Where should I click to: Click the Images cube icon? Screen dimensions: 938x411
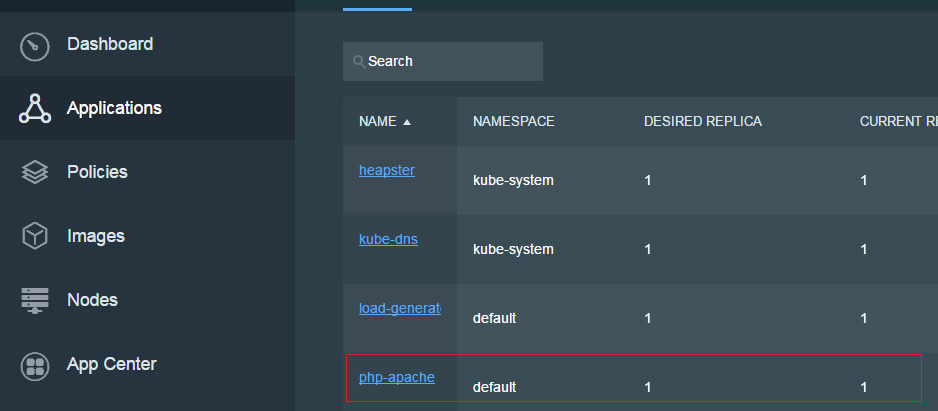click(x=35, y=236)
